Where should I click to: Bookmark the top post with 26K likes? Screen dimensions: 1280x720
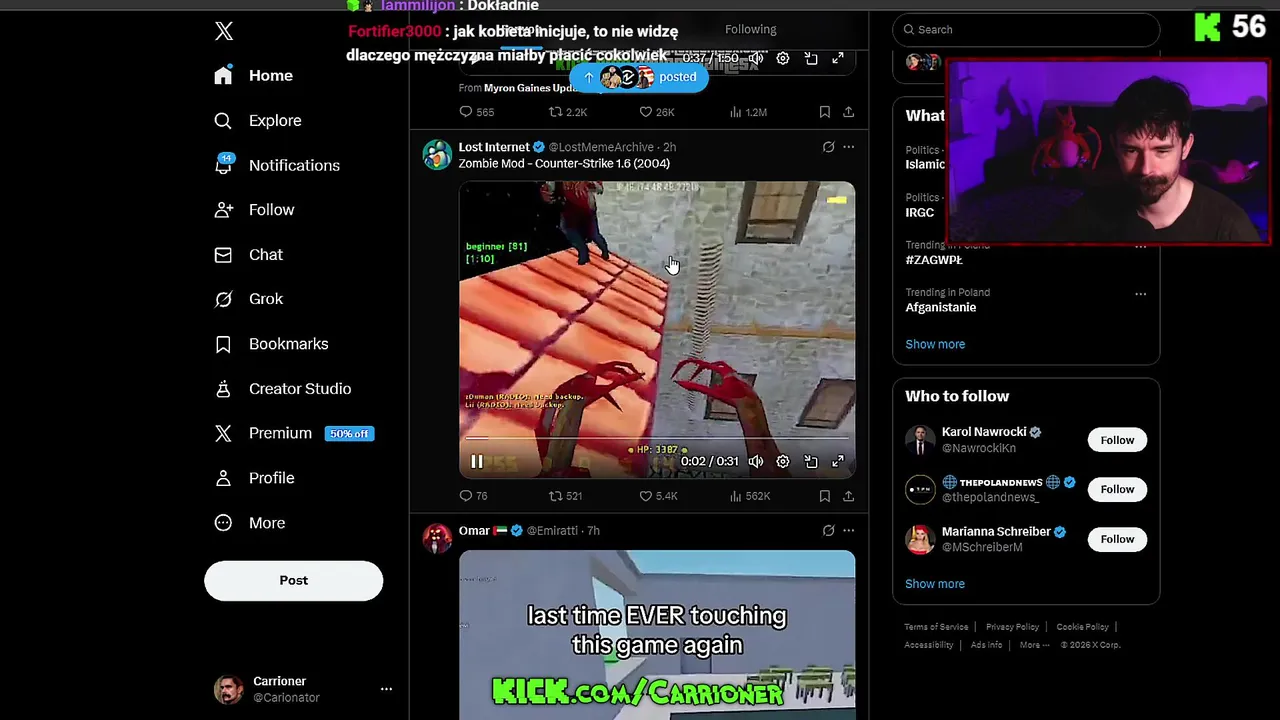824,112
